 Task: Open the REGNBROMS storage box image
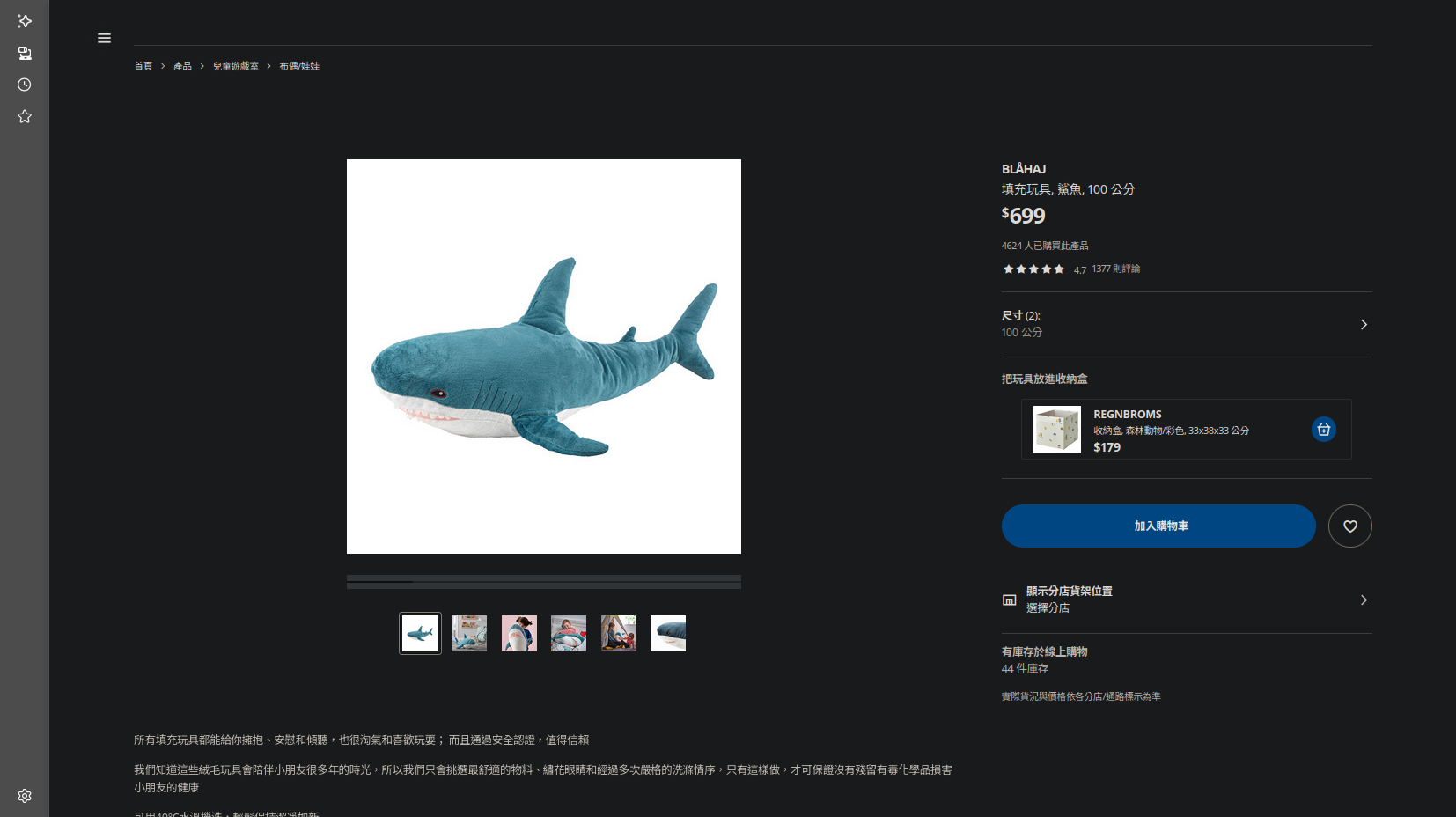(x=1056, y=430)
